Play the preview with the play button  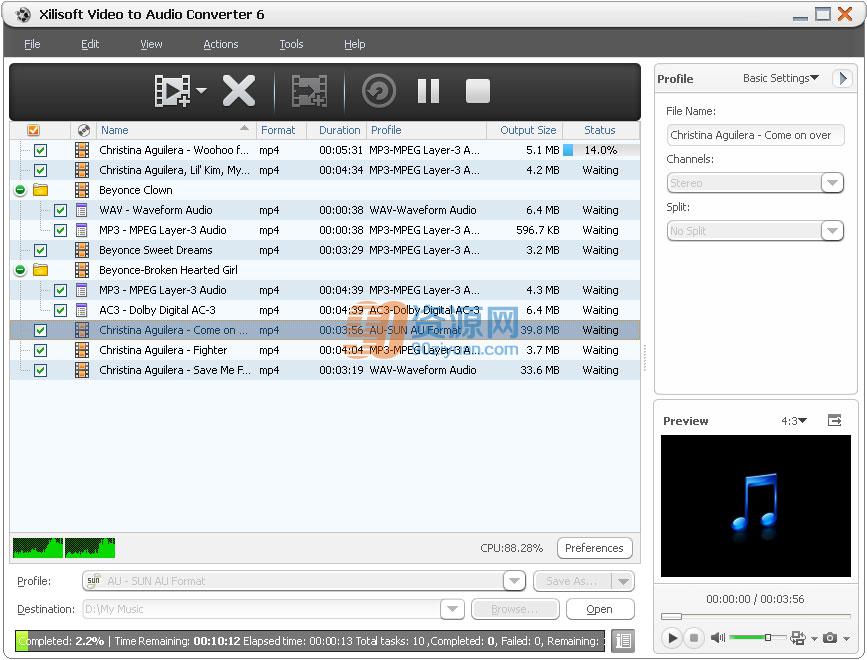[x=672, y=638]
